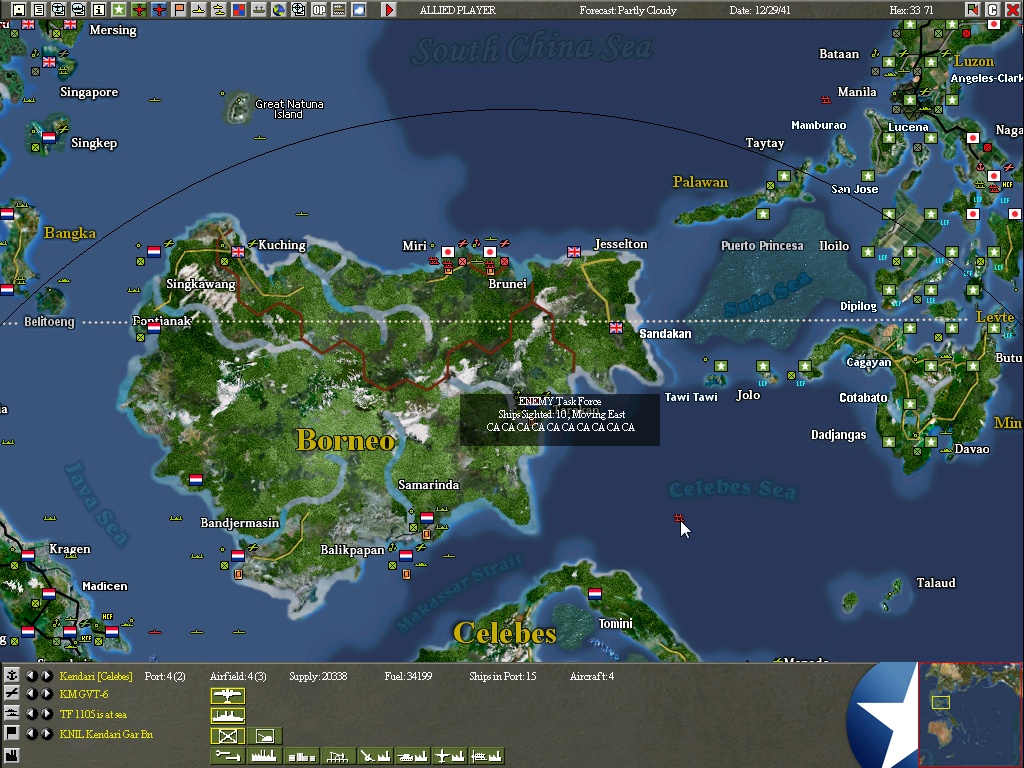Open the save game disk icon
Viewport: 1024px width, 768px height.
(19, 10)
